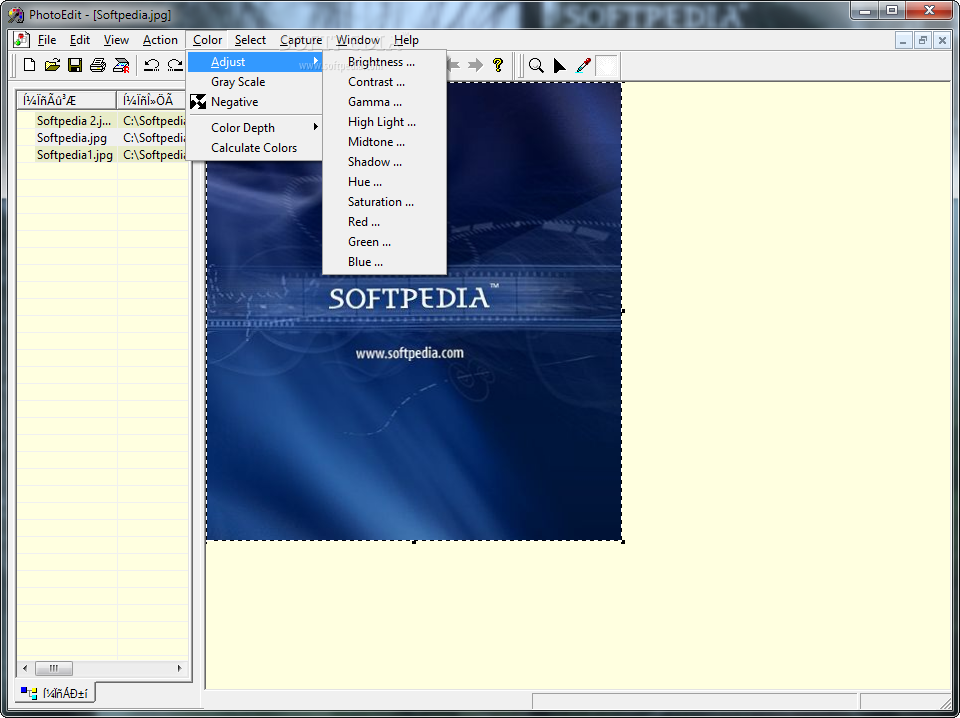
Task: Choose Calculate Colors menu item
Action: [x=255, y=148]
